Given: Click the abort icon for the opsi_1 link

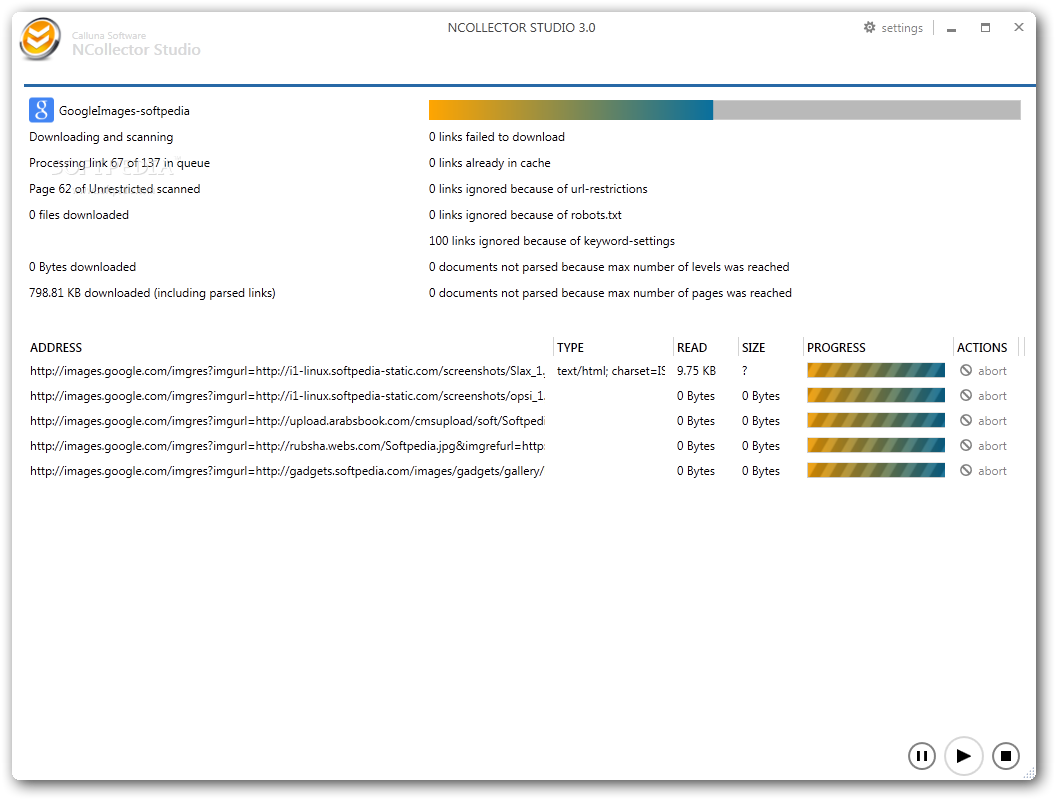Looking at the screenshot, I should [x=966, y=395].
